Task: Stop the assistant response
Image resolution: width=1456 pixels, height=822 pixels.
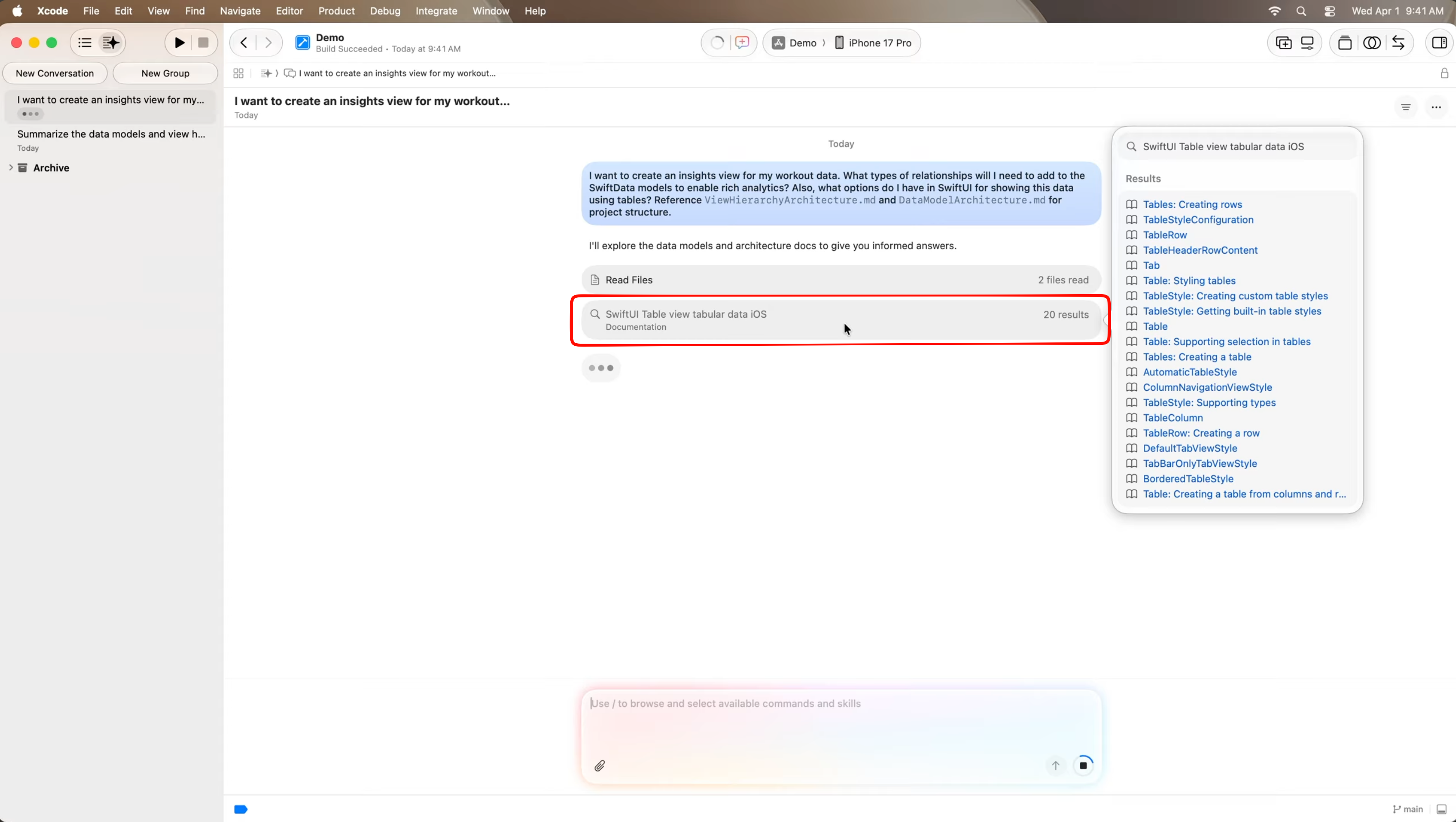Action: (x=1083, y=765)
